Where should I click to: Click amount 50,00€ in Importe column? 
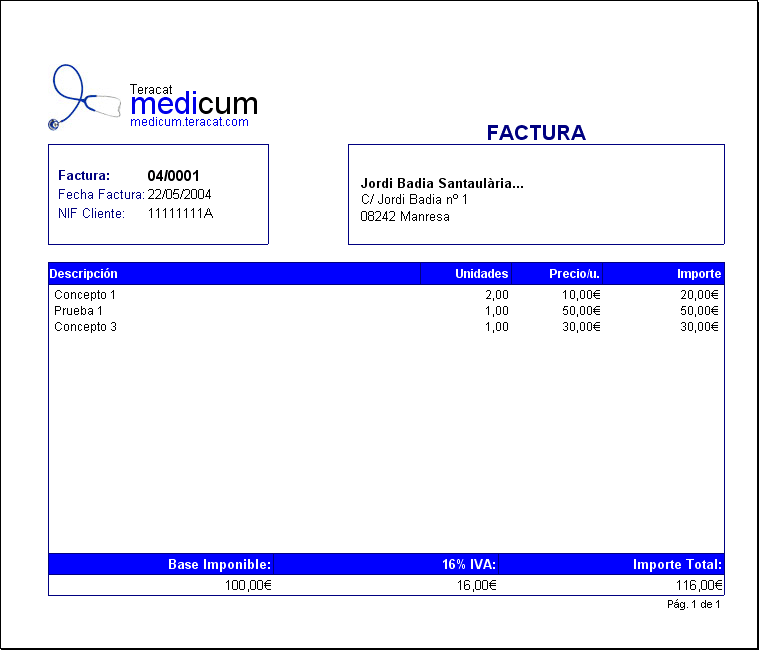[699, 311]
